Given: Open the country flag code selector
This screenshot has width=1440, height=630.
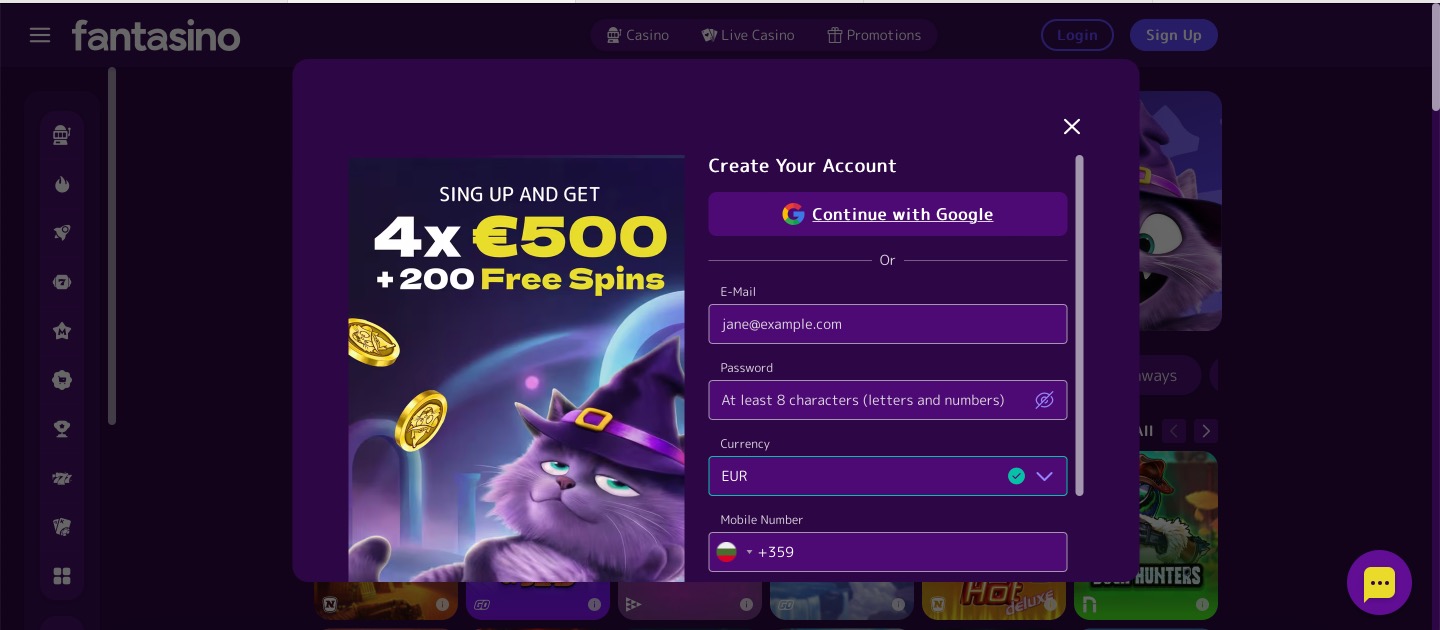Looking at the screenshot, I should (735, 552).
